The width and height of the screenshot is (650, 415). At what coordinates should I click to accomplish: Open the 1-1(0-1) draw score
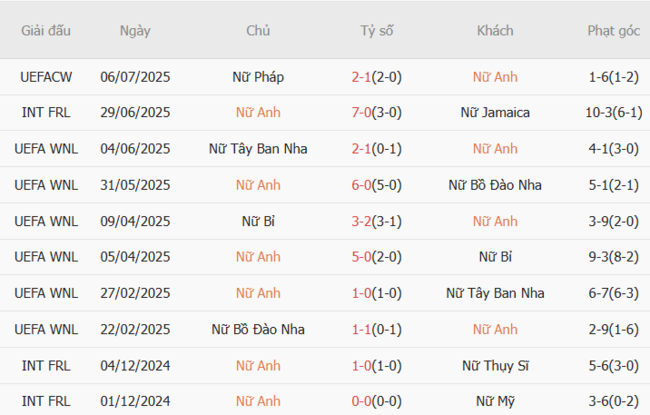[x=377, y=329]
